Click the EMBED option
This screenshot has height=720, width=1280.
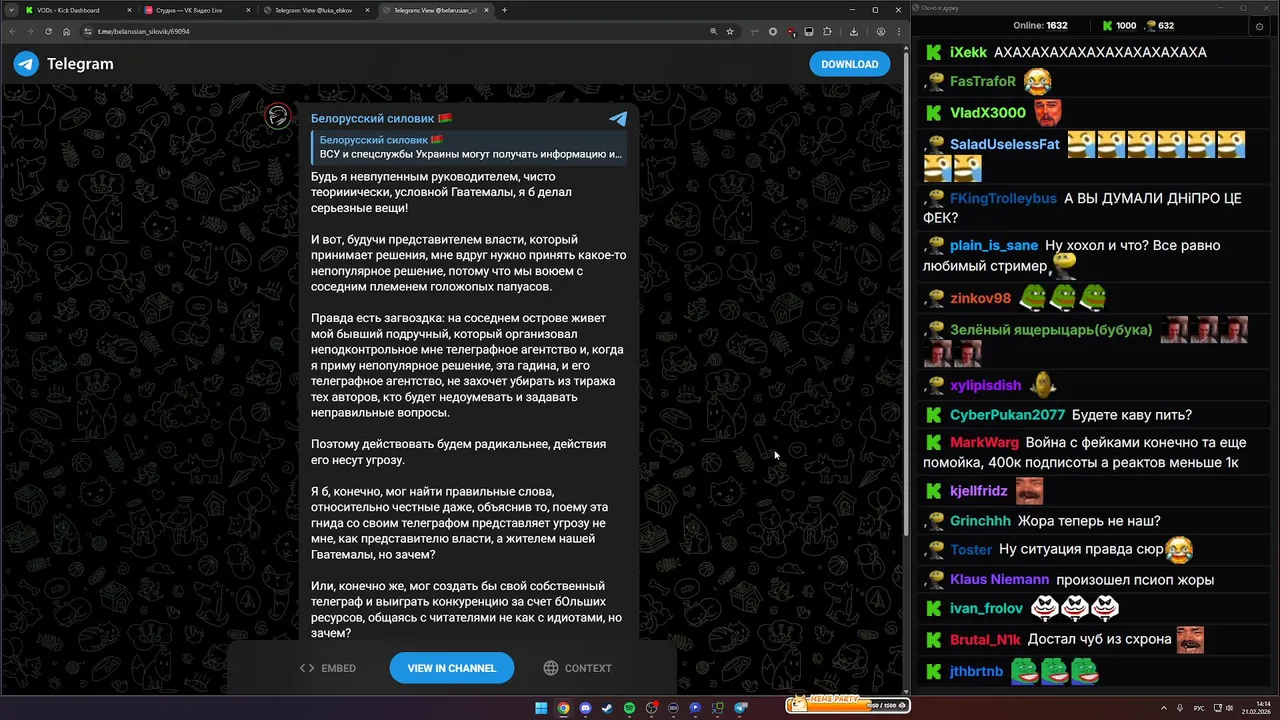pyautogui.click(x=328, y=668)
